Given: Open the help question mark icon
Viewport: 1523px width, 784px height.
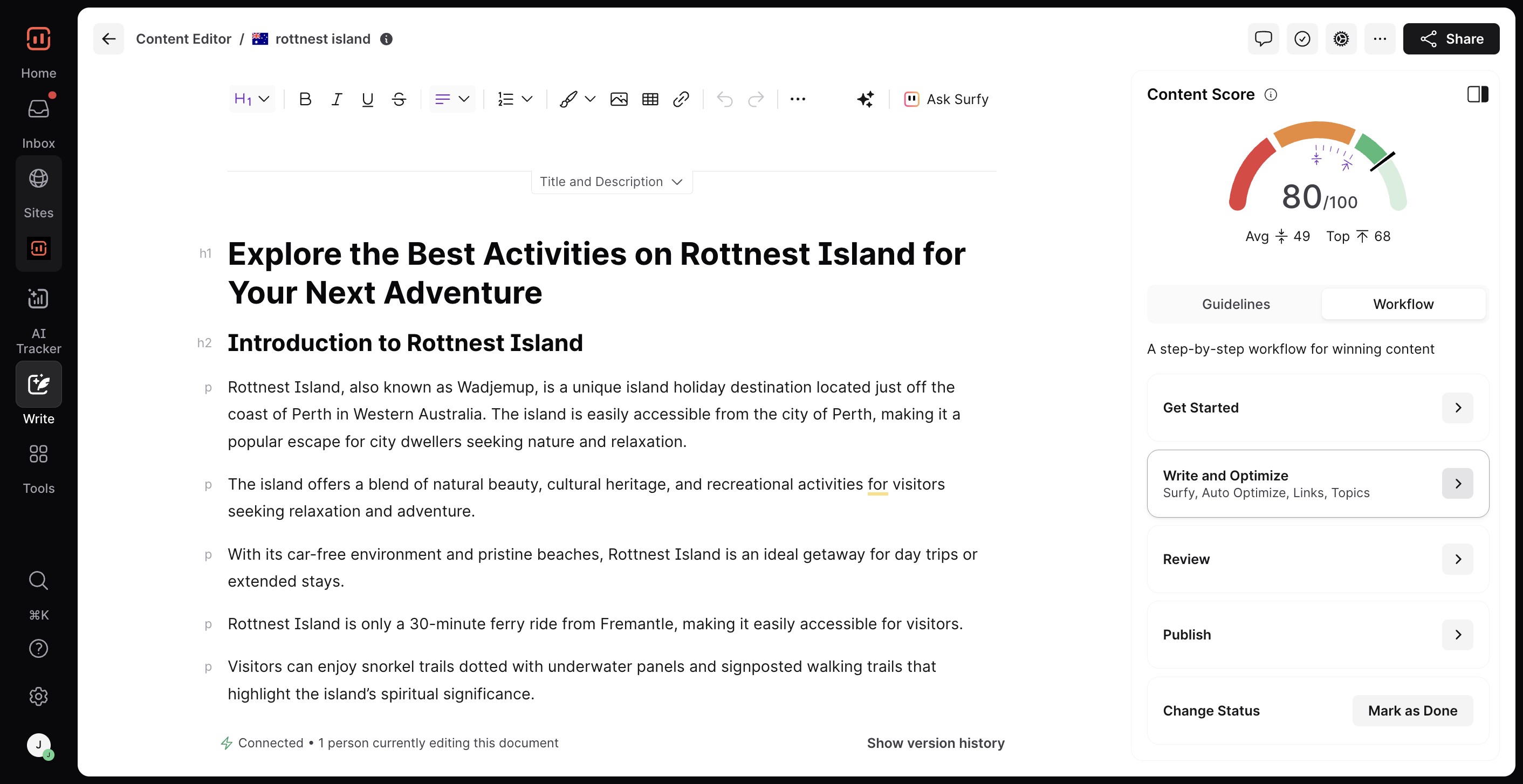Looking at the screenshot, I should (38, 649).
